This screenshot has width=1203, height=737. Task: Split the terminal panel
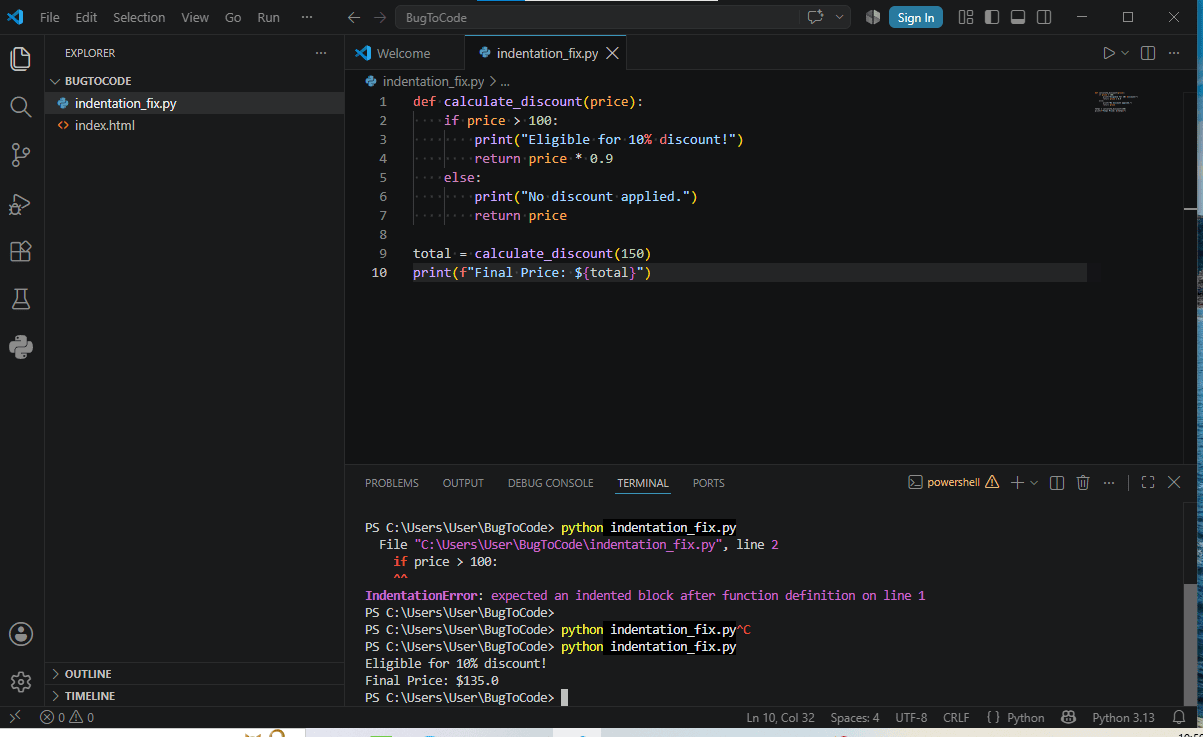(1057, 483)
